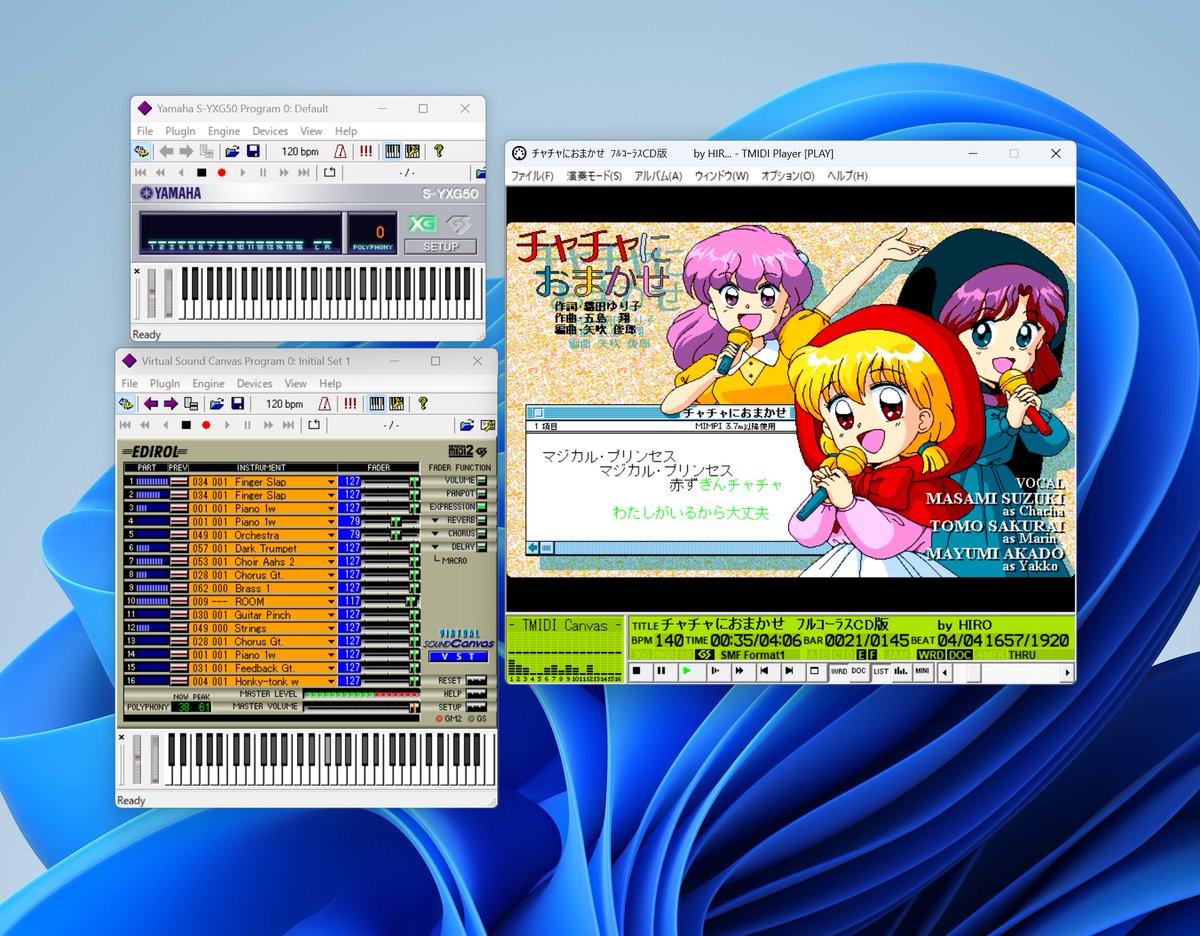This screenshot has height=936, width=1200.
Task: Expand the DELAY macro arrow
Action: tap(435, 547)
